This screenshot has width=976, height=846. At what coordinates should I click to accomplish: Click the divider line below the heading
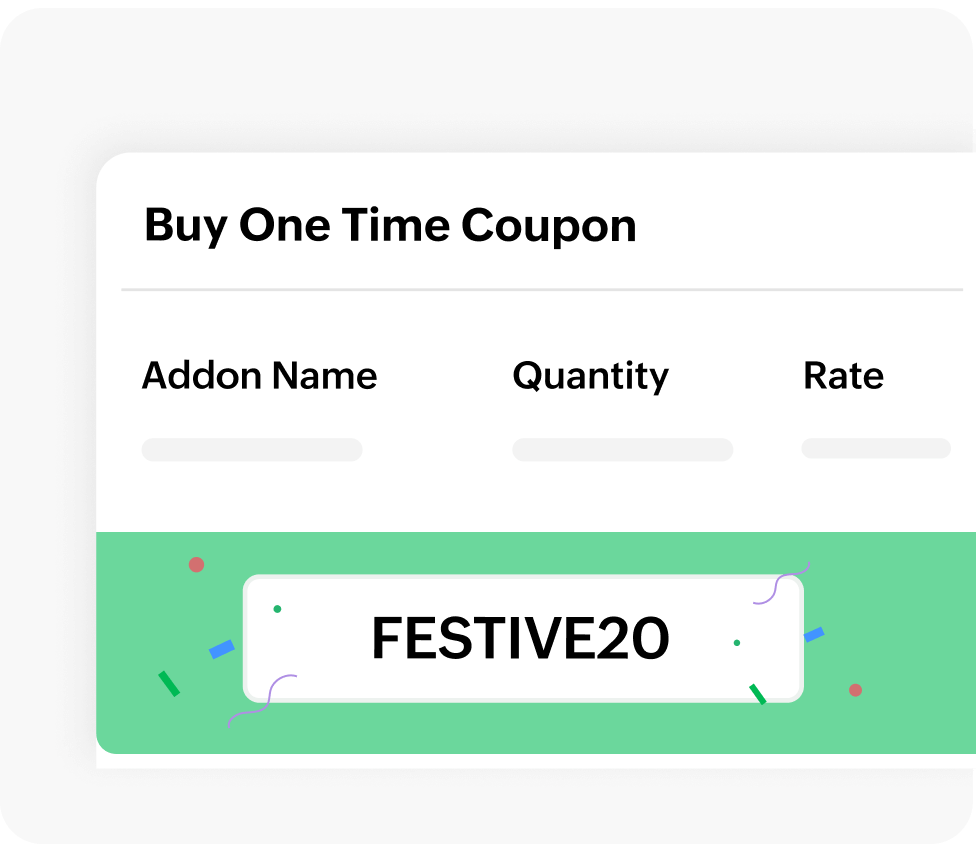(x=540, y=290)
